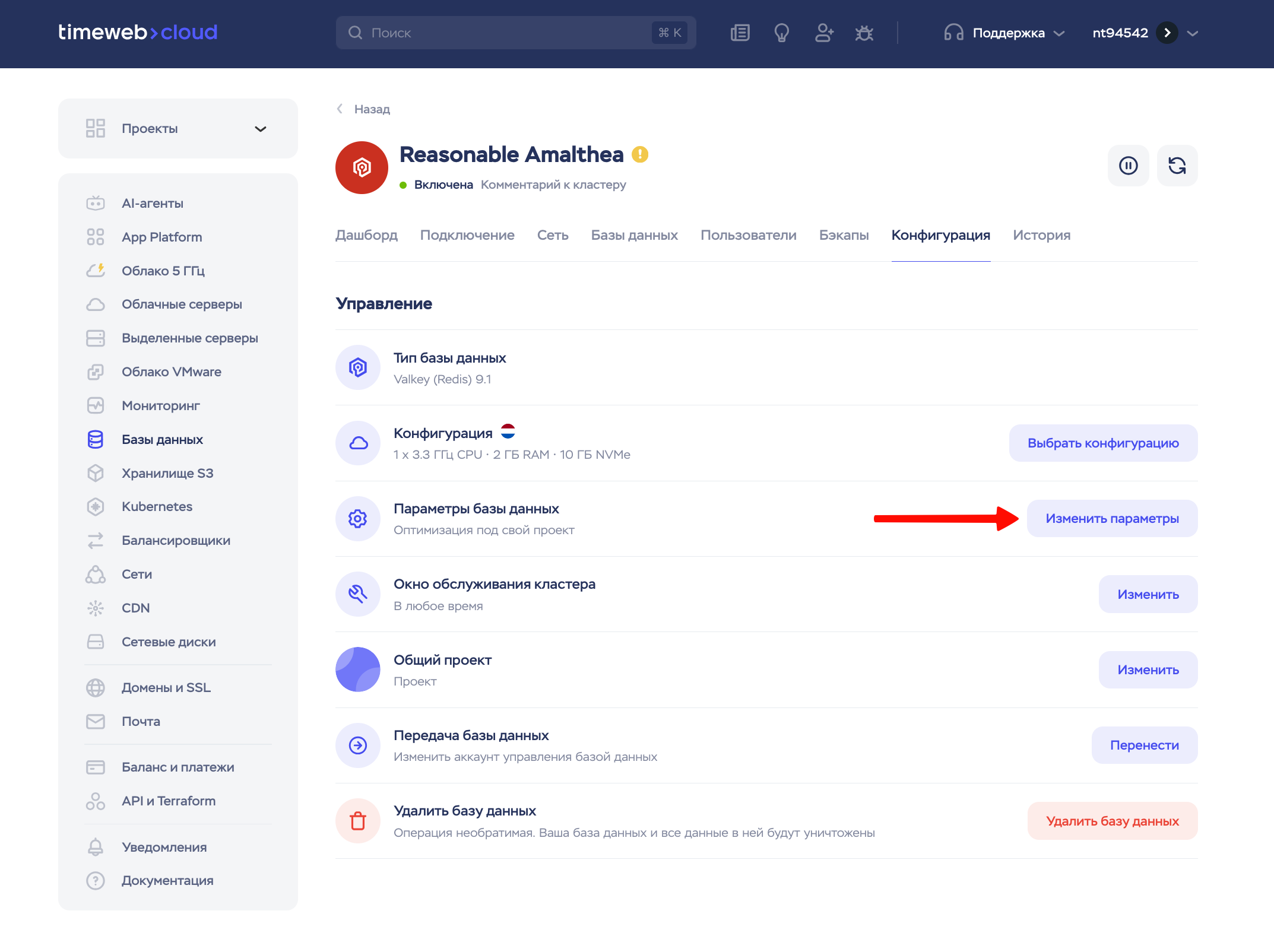Image resolution: width=1274 pixels, height=952 pixels.
Task: Open the news feed icon in header
Action: [x=740, y=33]
